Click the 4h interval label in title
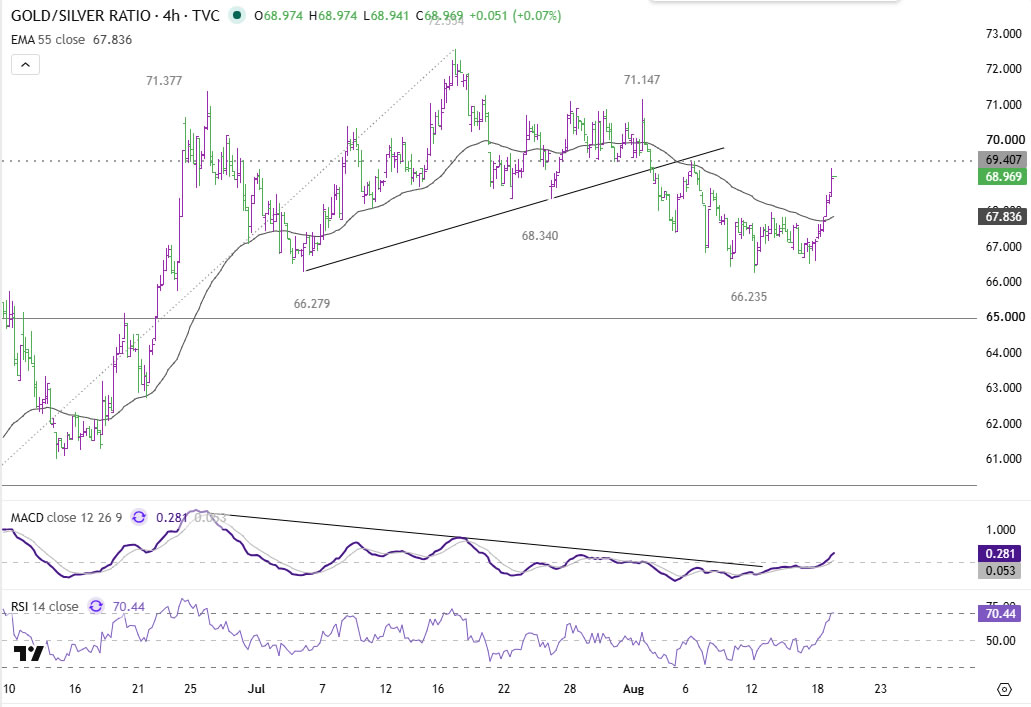This screenshot has height=707, width=1031. pos(171,15)
